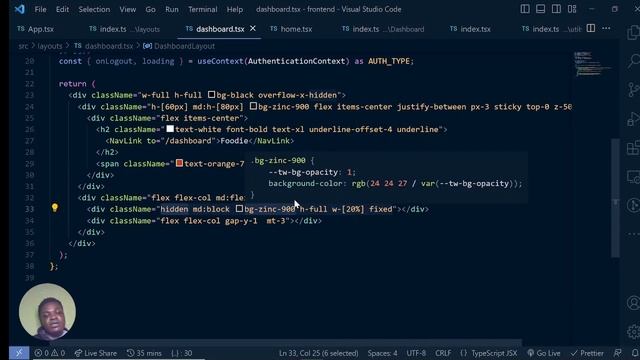Switch to the index.ts Dashboard tab

tap(383, 29)
